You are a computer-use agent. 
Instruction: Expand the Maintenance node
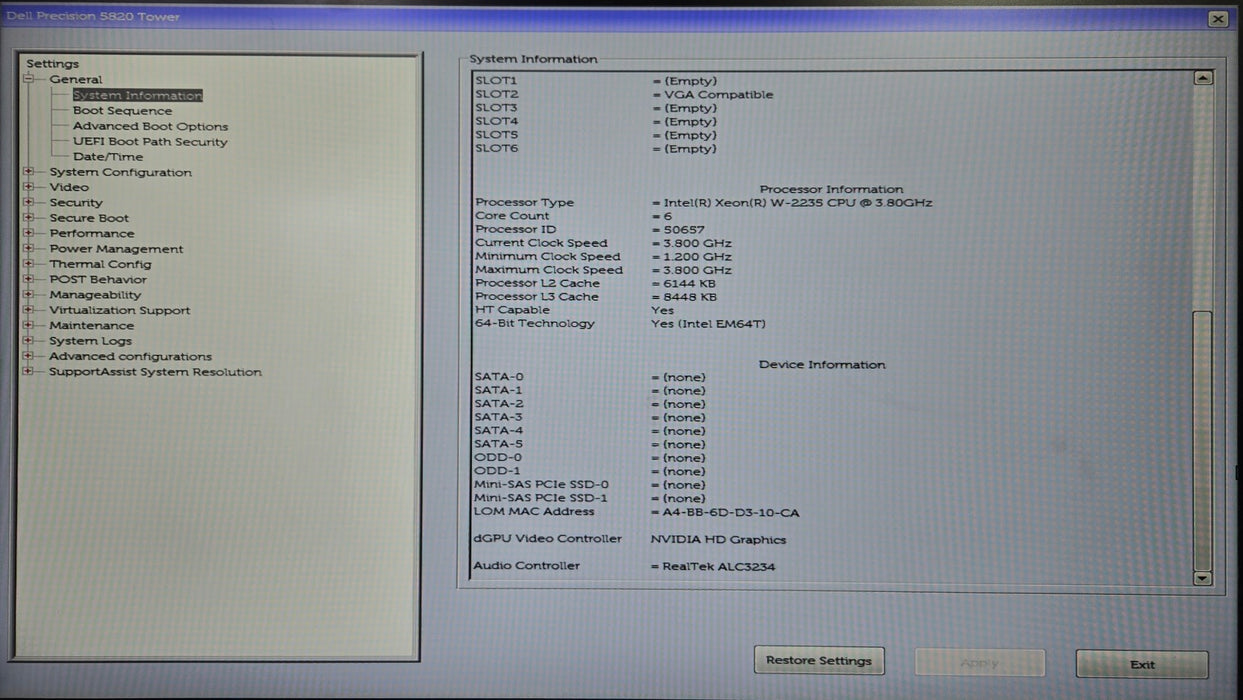coord(29,325)
